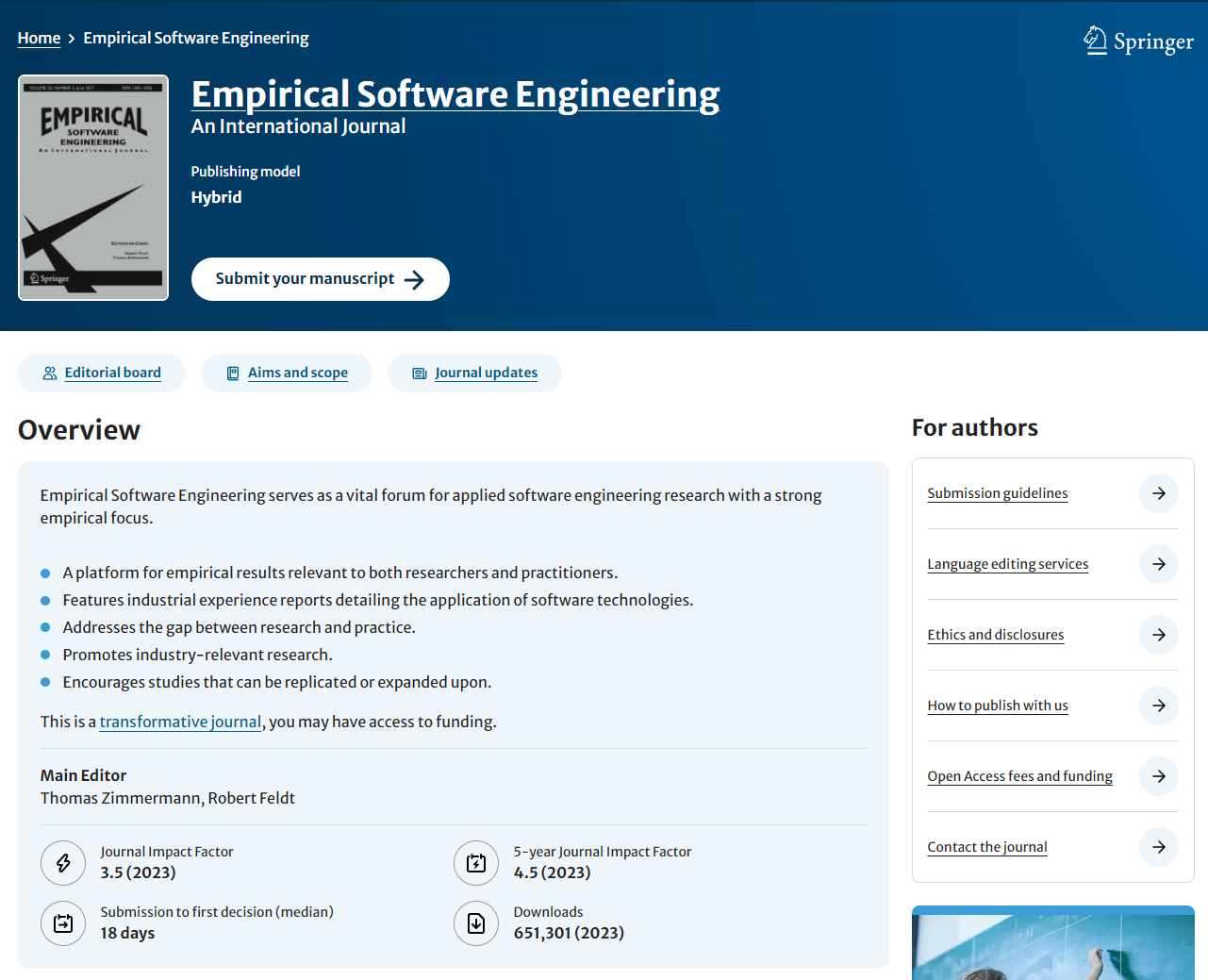Click the Springer logo in the header
Viewport: 1208px width, 980px height.
click(x=1138, y=41)
